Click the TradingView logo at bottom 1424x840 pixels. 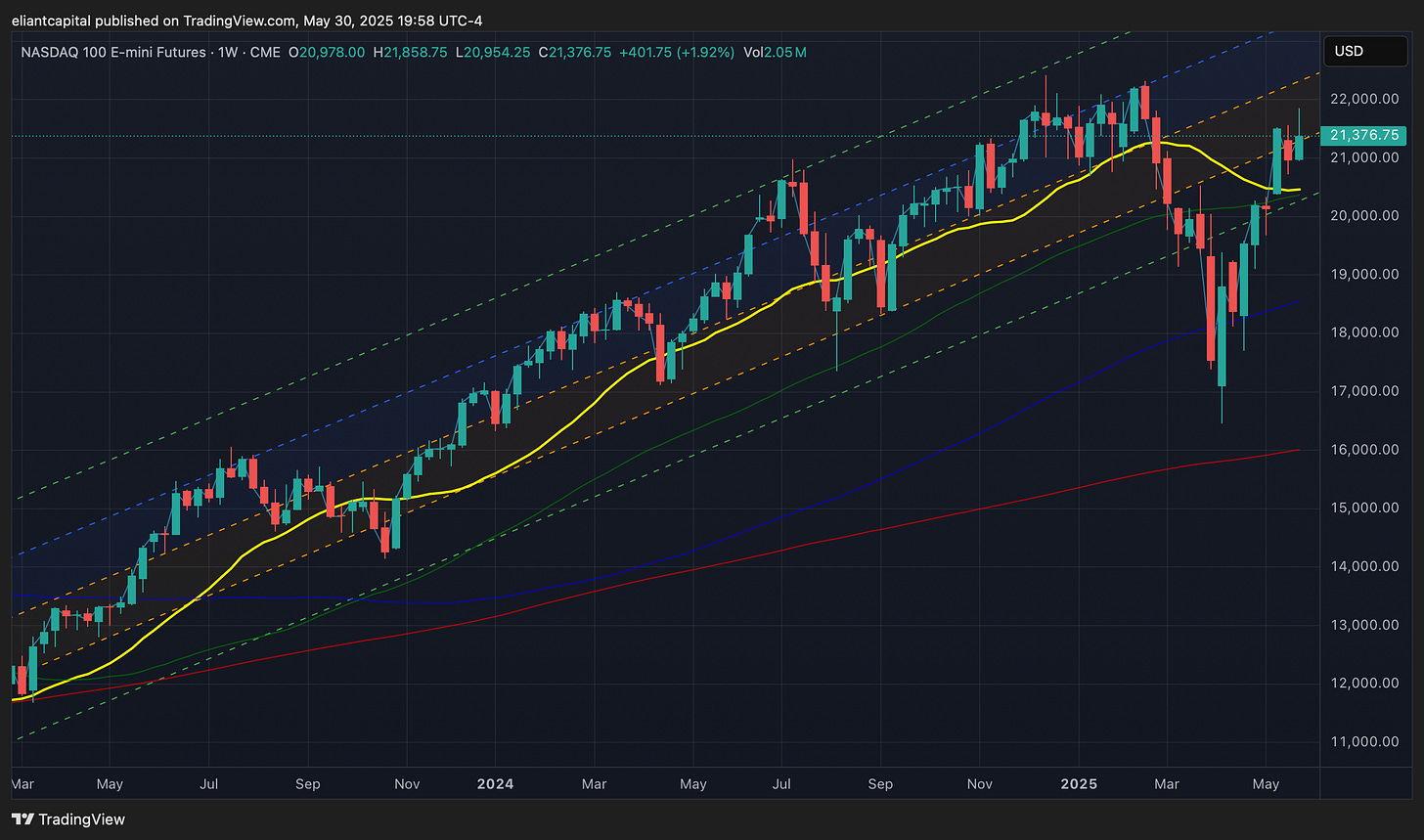tap(68, 819)
